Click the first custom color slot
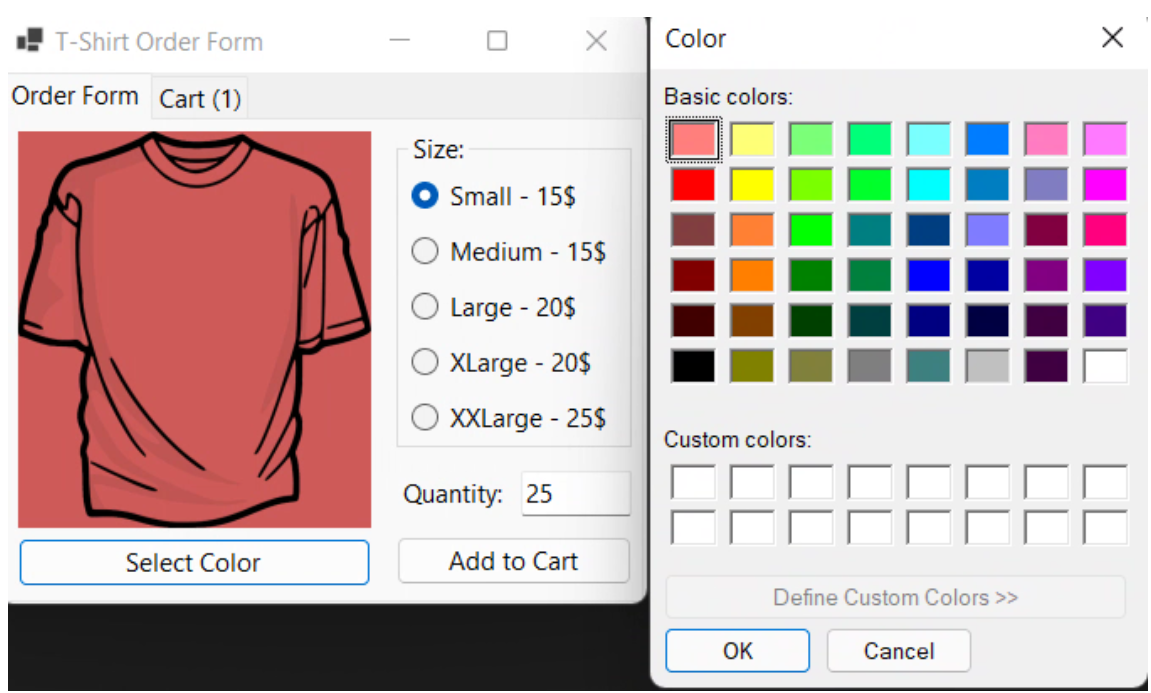Screen dimensions: 1151x693 [x=692, y=481]
